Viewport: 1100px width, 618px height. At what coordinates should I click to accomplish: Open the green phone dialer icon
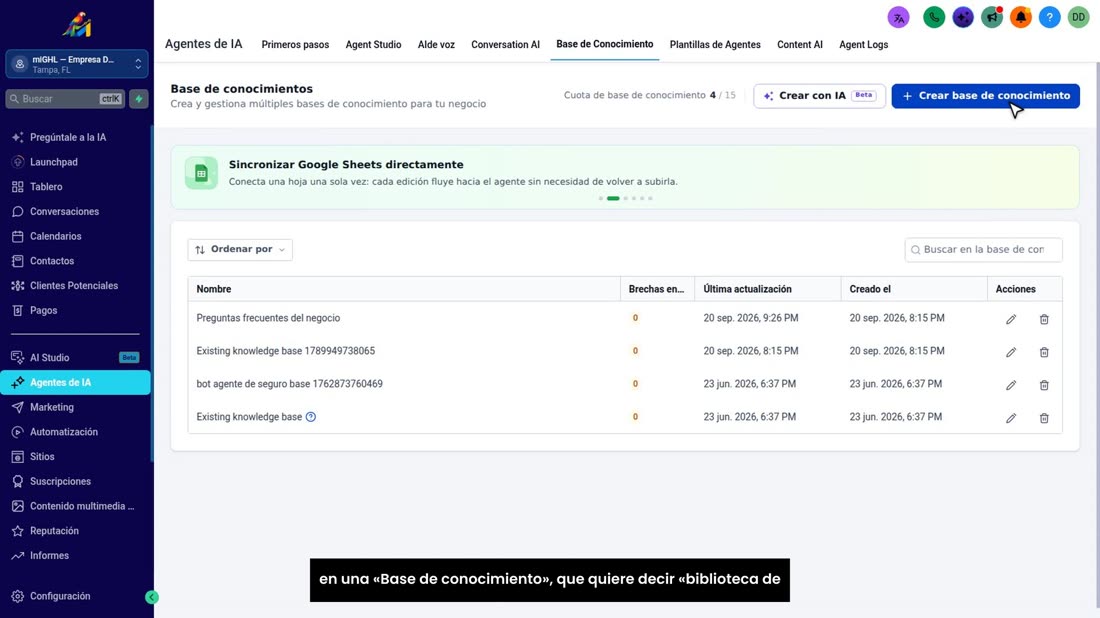934,18
